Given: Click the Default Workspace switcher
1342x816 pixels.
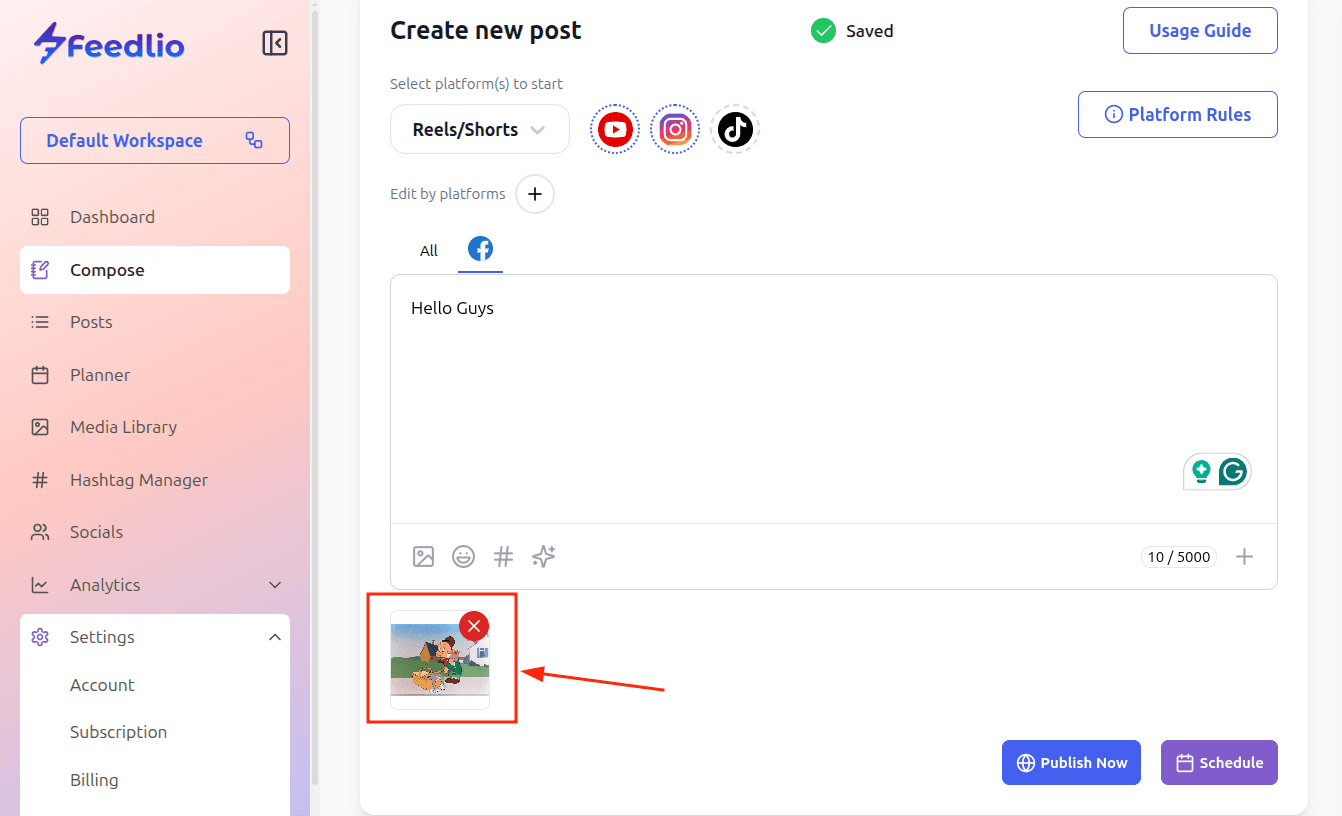Looking at the screenshot, I should 155,141.
